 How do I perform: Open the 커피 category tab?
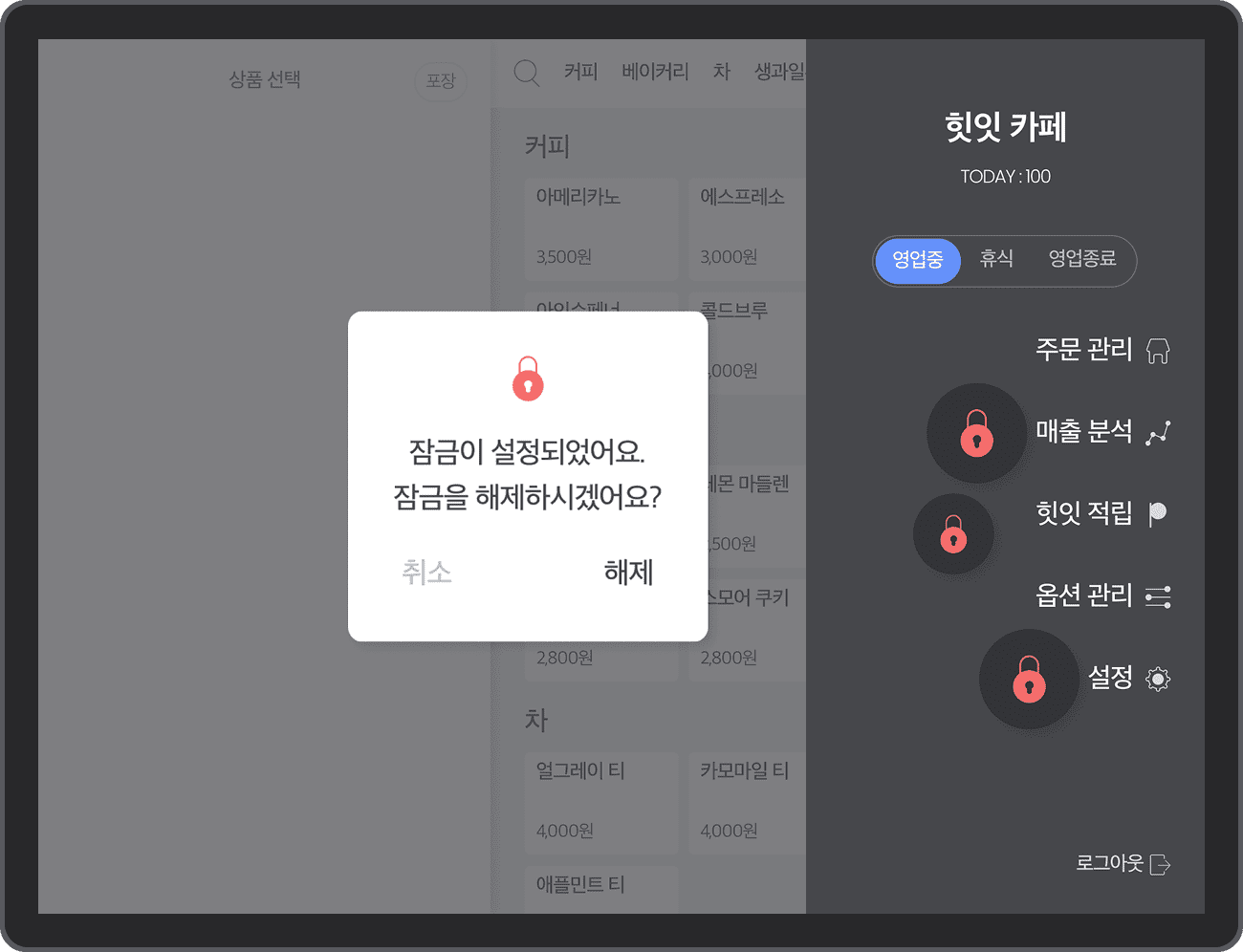click(x=580, y=72)
